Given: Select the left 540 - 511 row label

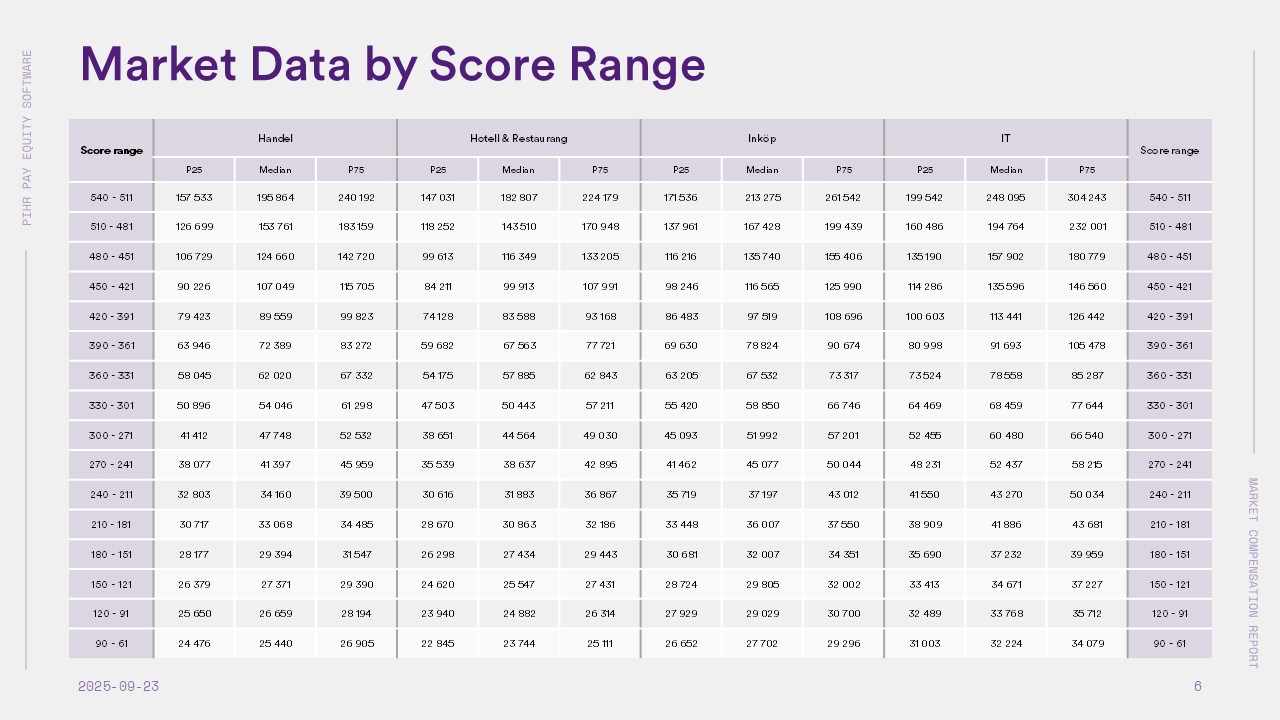Looking at the screenshot, I should pos(112,197).
